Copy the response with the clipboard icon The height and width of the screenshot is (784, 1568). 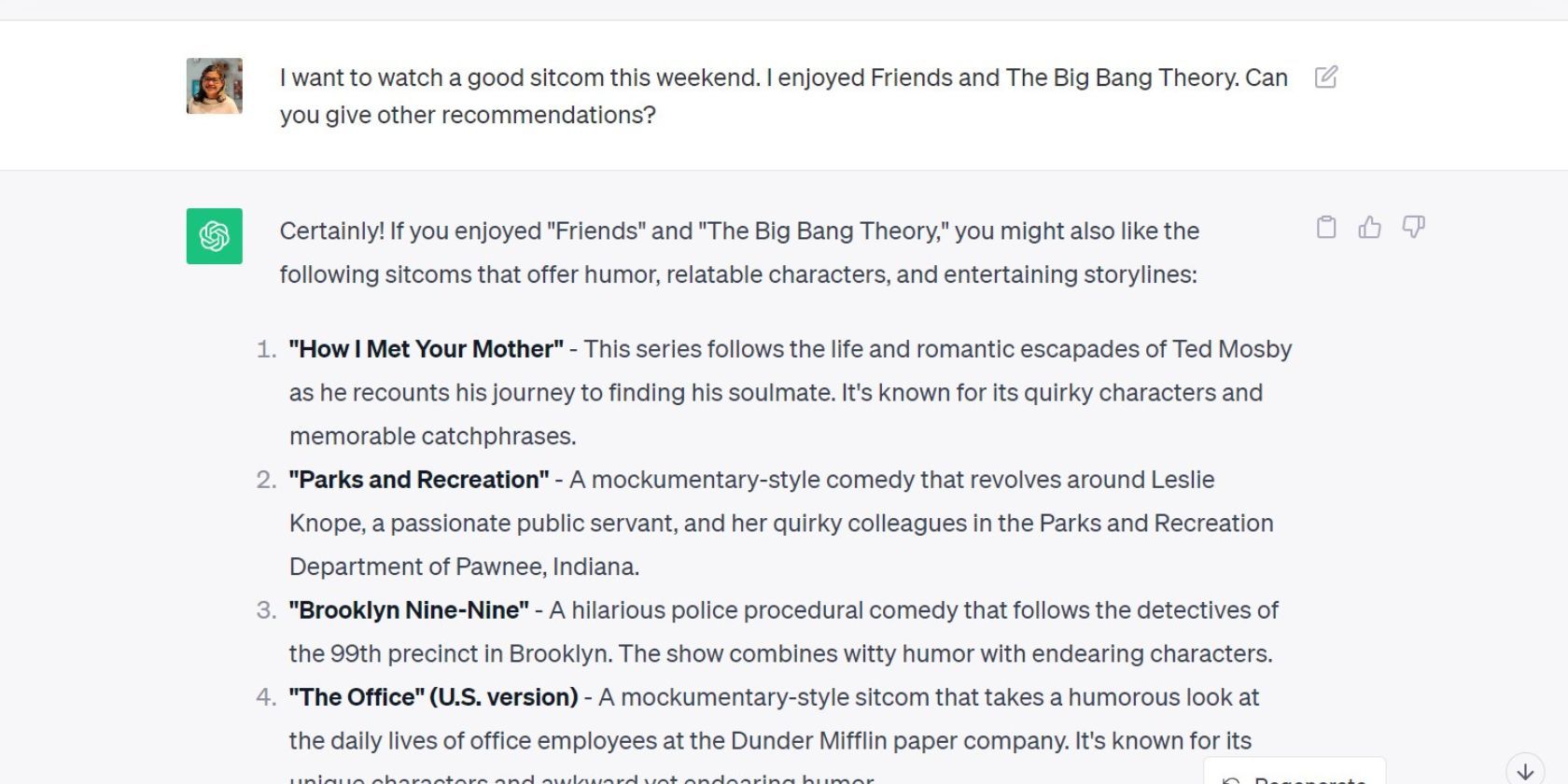[x=1326, y=228]
